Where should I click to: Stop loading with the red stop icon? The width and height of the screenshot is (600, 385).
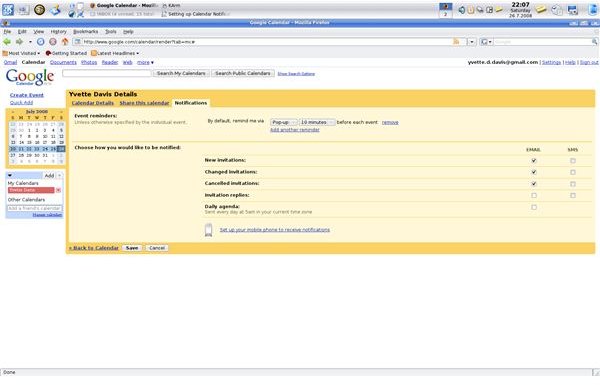click(53, 41)
